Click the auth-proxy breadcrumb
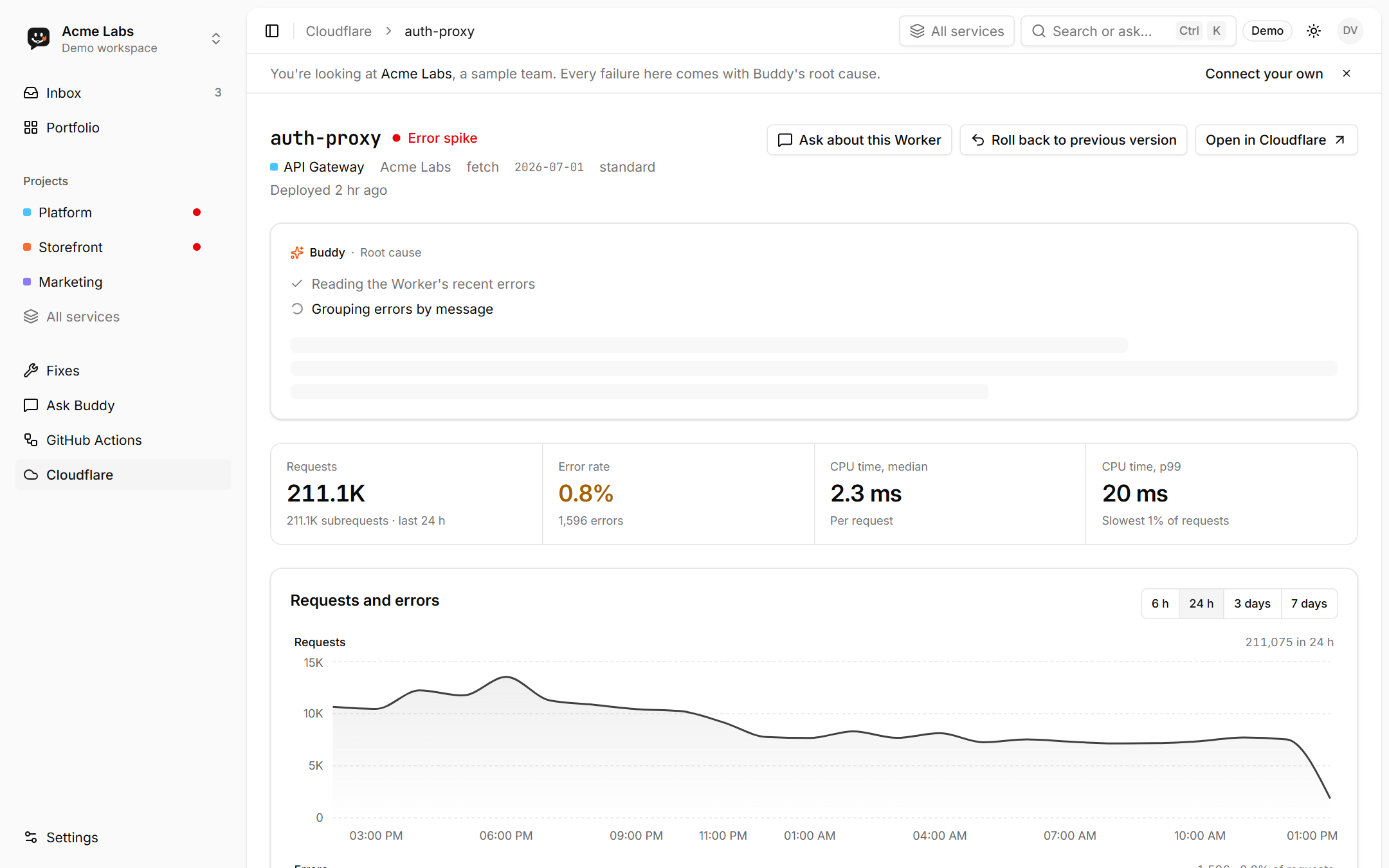The image size is (1389, 868). pos(439,31)
